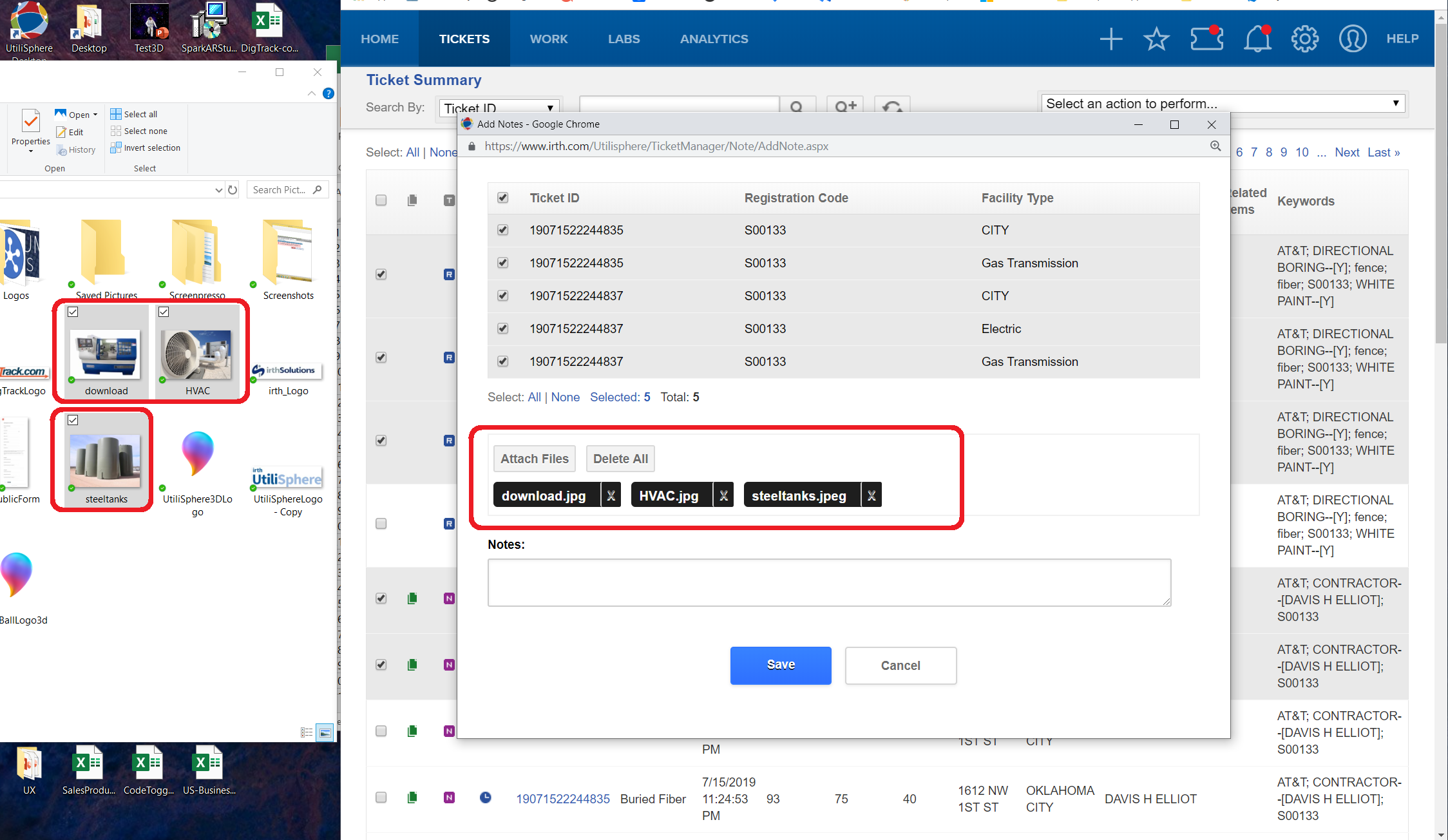
Task: Toggle header checkbox beside Ticket ID column
Action: (503, 198)
